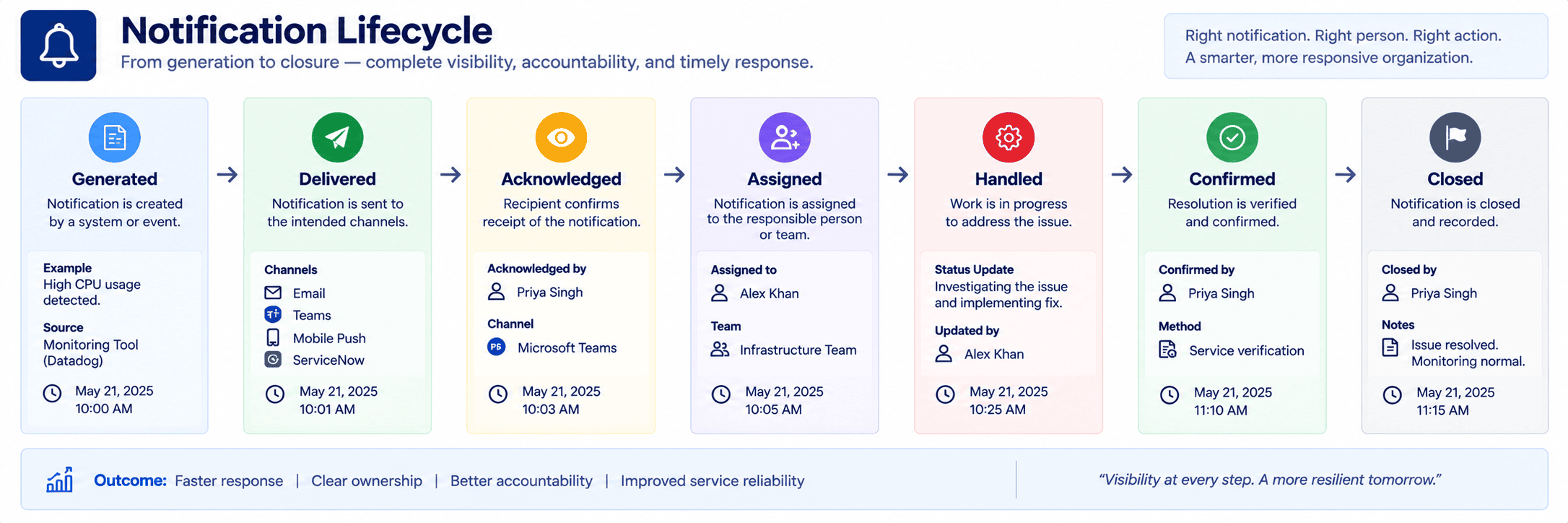Click the 10:05 AM timestamp in Assigned
The image size is (1568, 523).
tap(773, 410)
